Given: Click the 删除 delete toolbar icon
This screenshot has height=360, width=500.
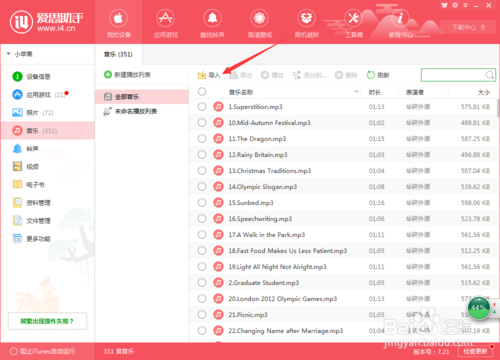Looking at the screenshot, I should (339, 75).
